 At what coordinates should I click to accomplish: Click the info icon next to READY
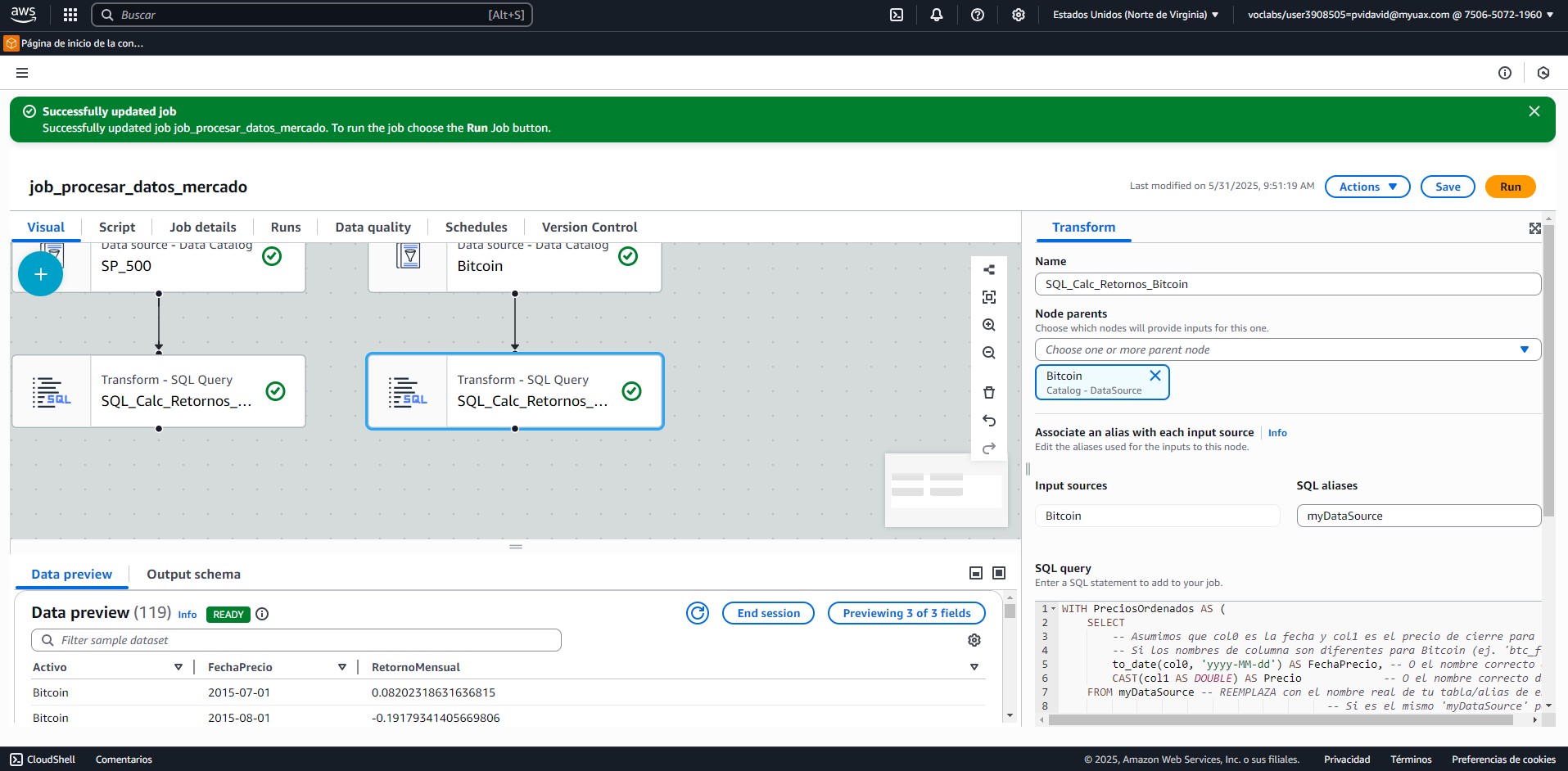(262, 614)
